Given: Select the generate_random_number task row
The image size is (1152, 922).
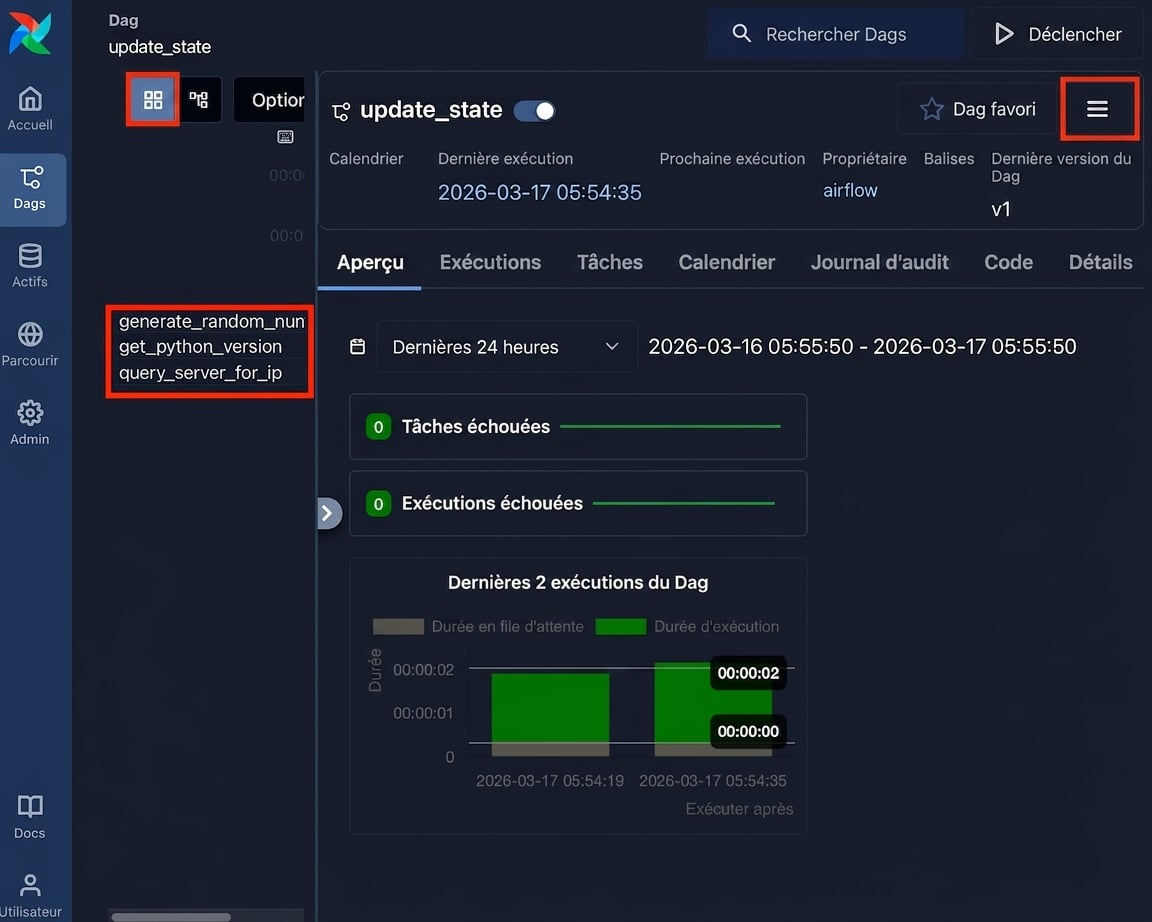Looking at the screenshot, I should tap(211, 321).
